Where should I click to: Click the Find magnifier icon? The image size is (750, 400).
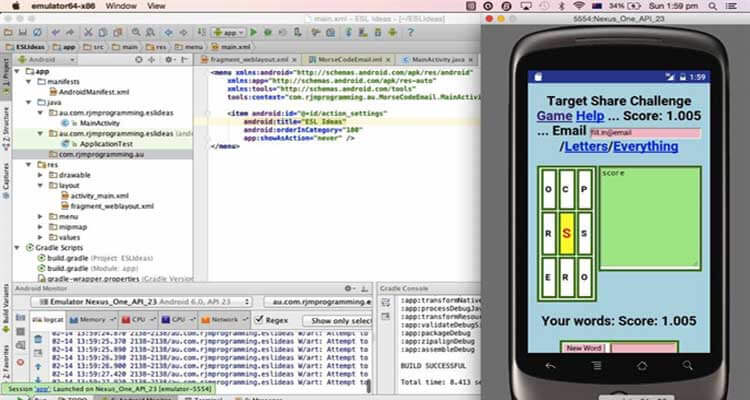pyautogui.click(x=136, y=33)
